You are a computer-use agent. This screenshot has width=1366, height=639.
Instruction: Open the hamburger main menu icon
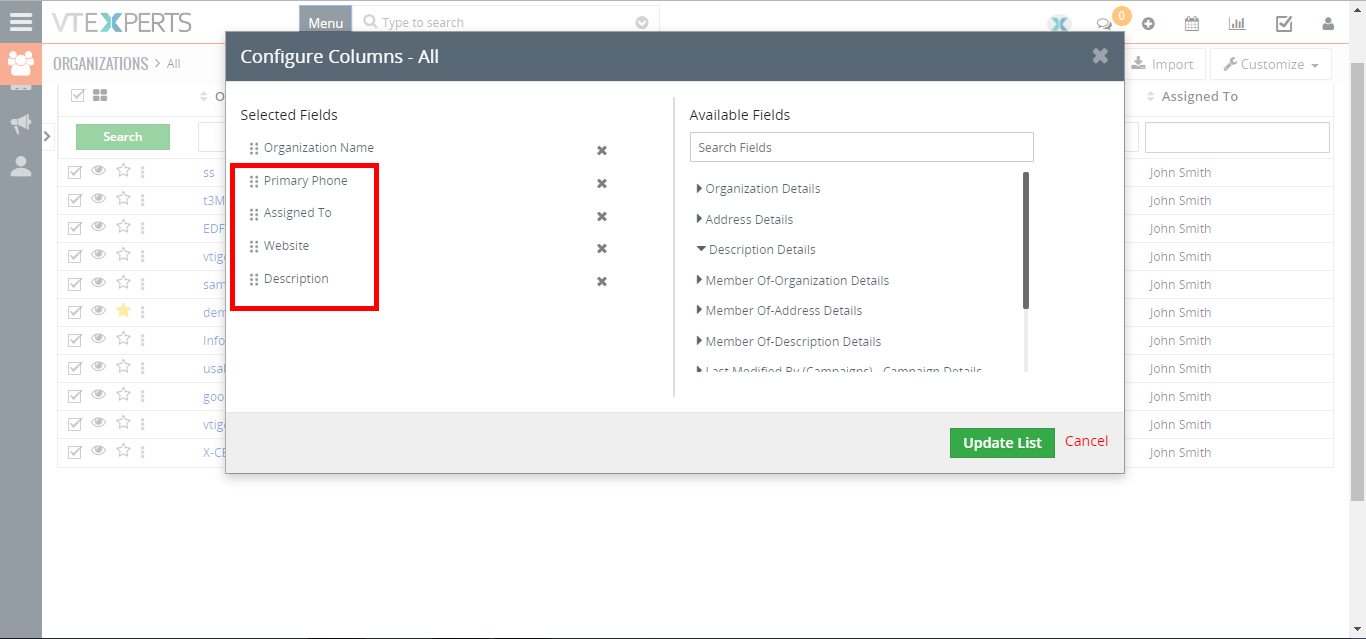click(20, 21)
